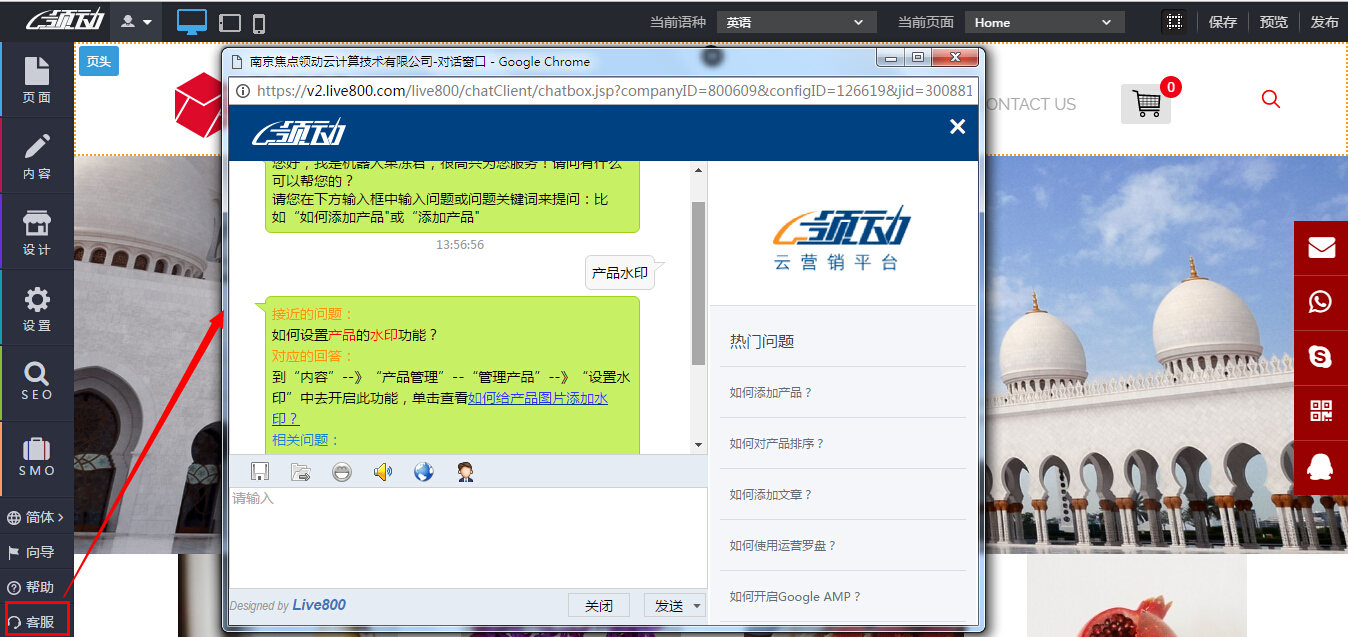
Task: Save chat transcript with floppy disk icon
Action: click(x=260, y=471)
